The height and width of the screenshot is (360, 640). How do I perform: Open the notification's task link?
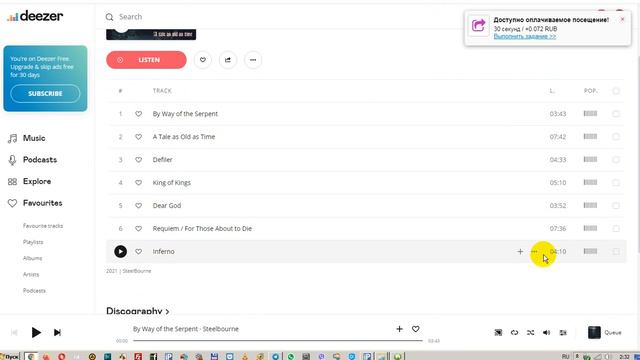point(524,36)
